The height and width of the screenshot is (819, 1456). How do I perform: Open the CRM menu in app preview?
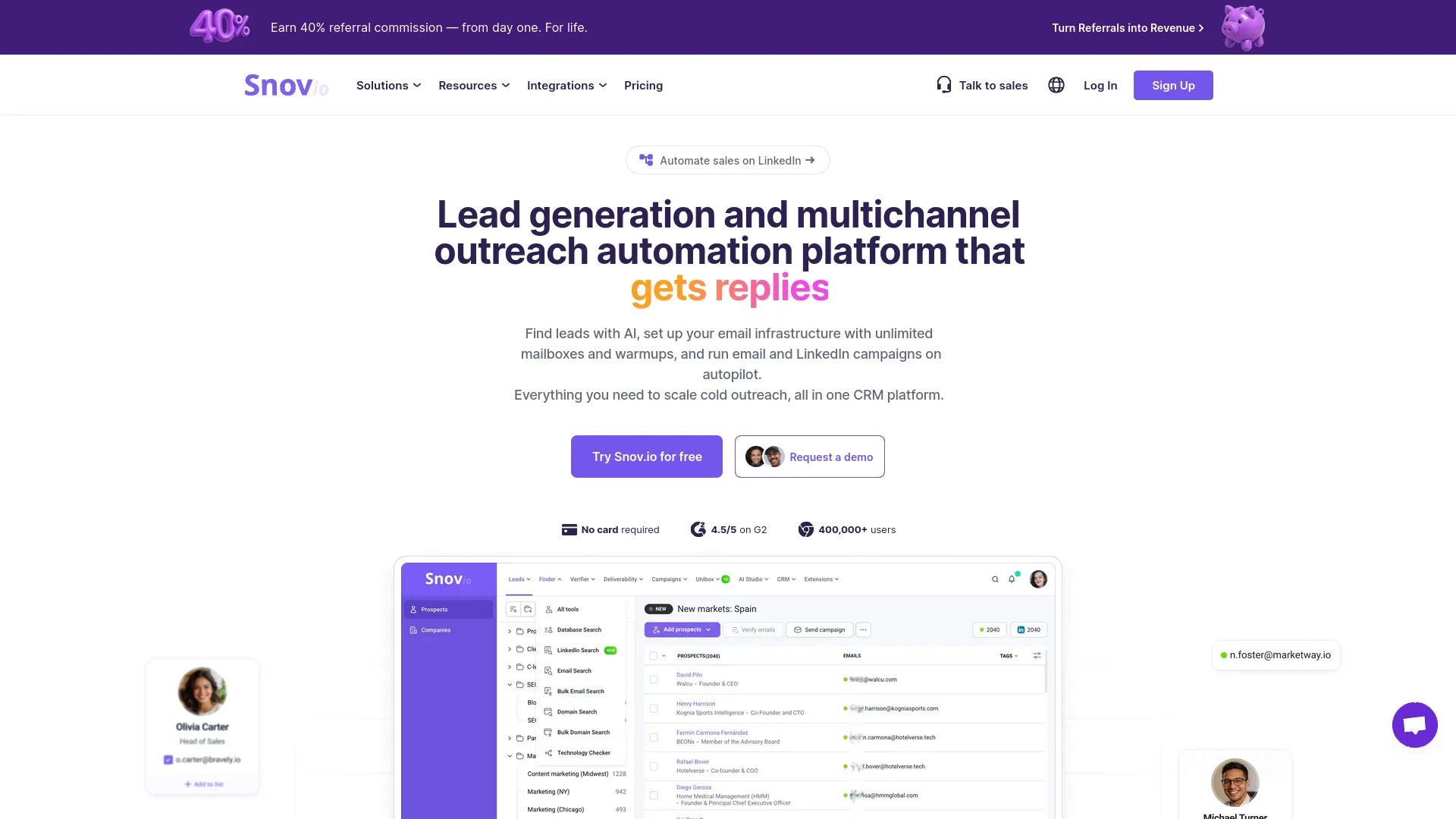pyautogui.click(x=786, y=579)
